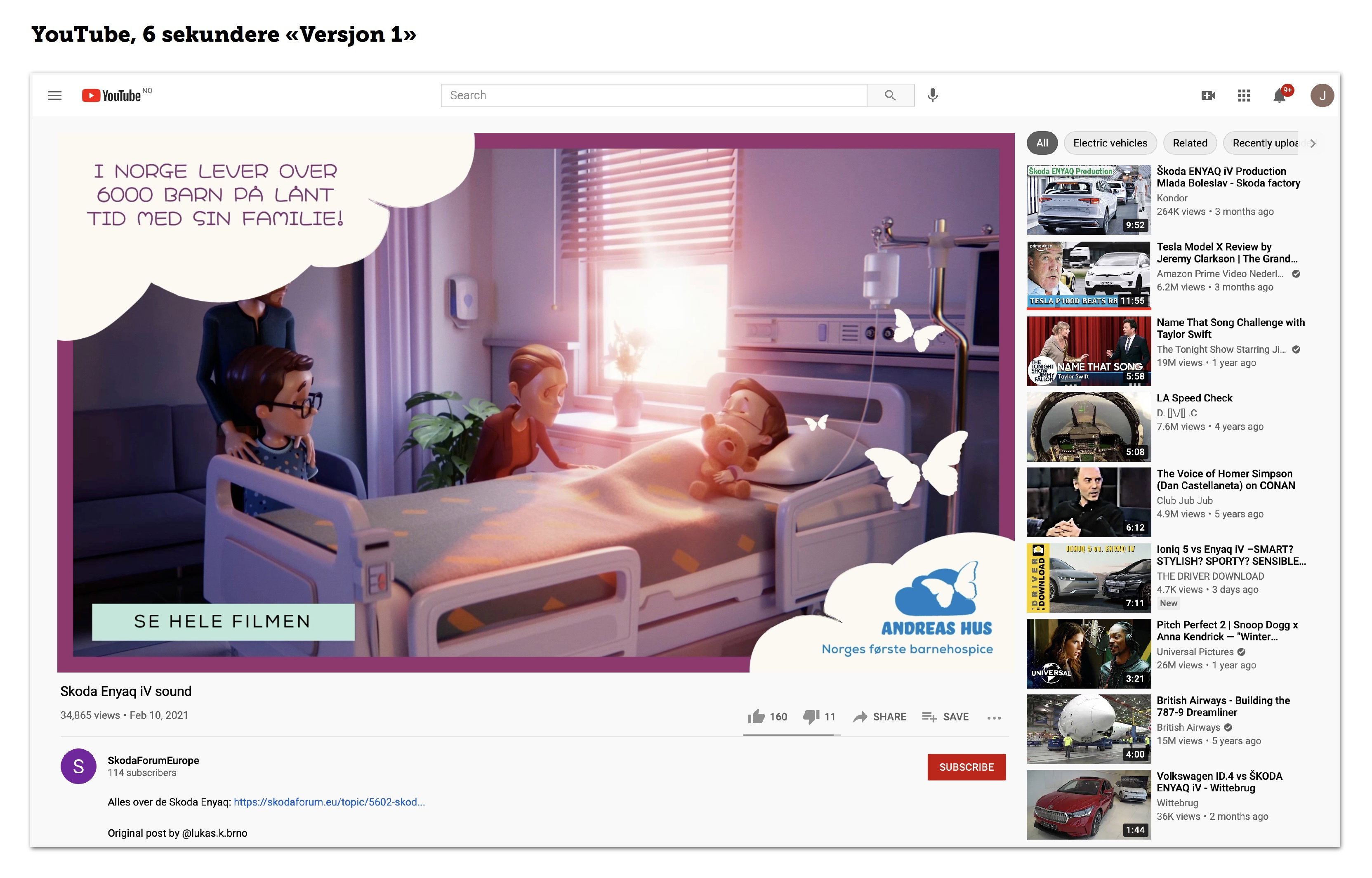Click the search magnifier button
Screen dimensions: 1372x878
click(890, 95)
